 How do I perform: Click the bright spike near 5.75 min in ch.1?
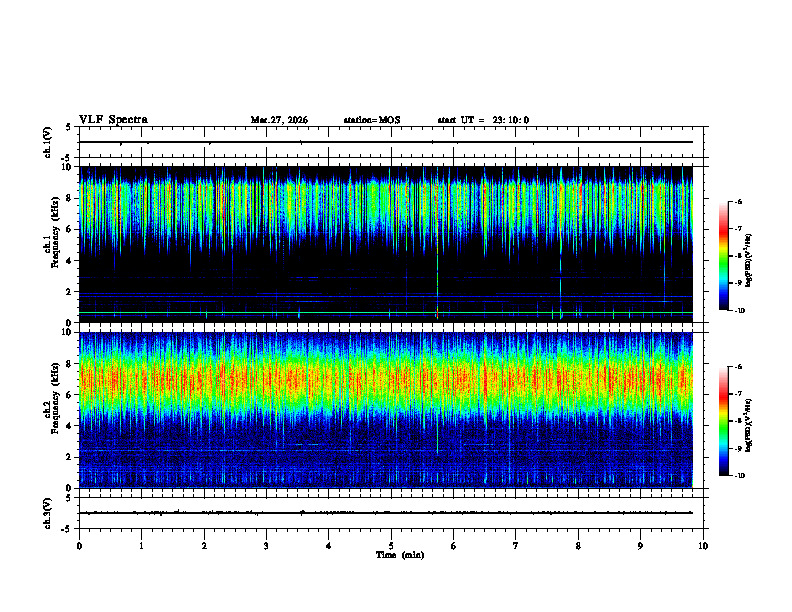(437, 242)
